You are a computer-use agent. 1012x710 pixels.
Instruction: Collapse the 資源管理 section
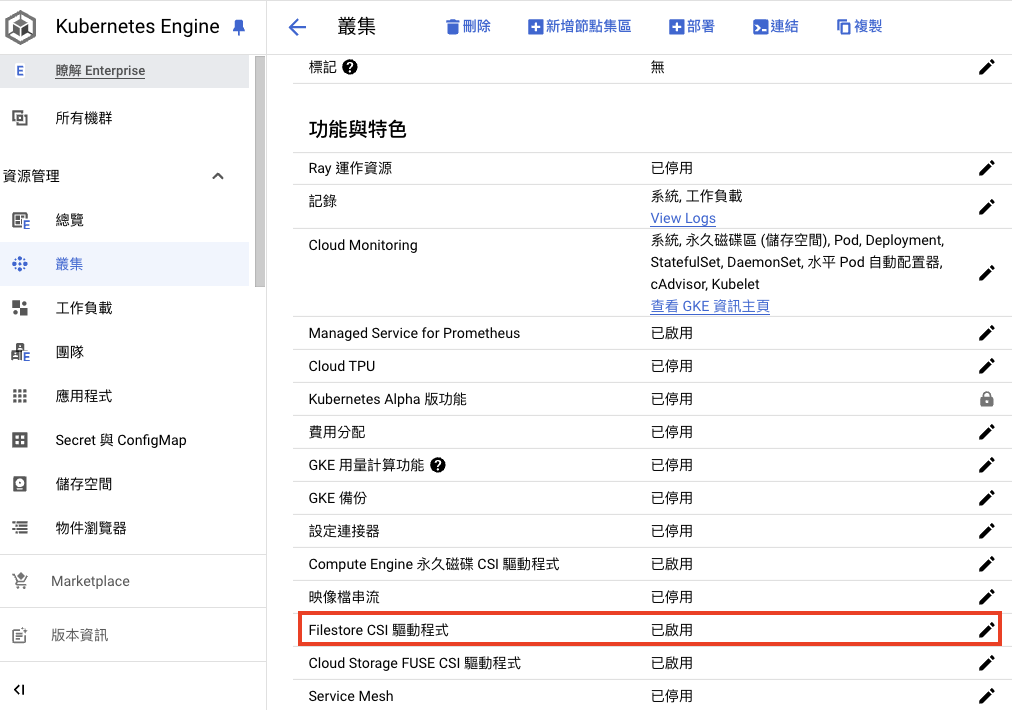click(x=218, y=176)
